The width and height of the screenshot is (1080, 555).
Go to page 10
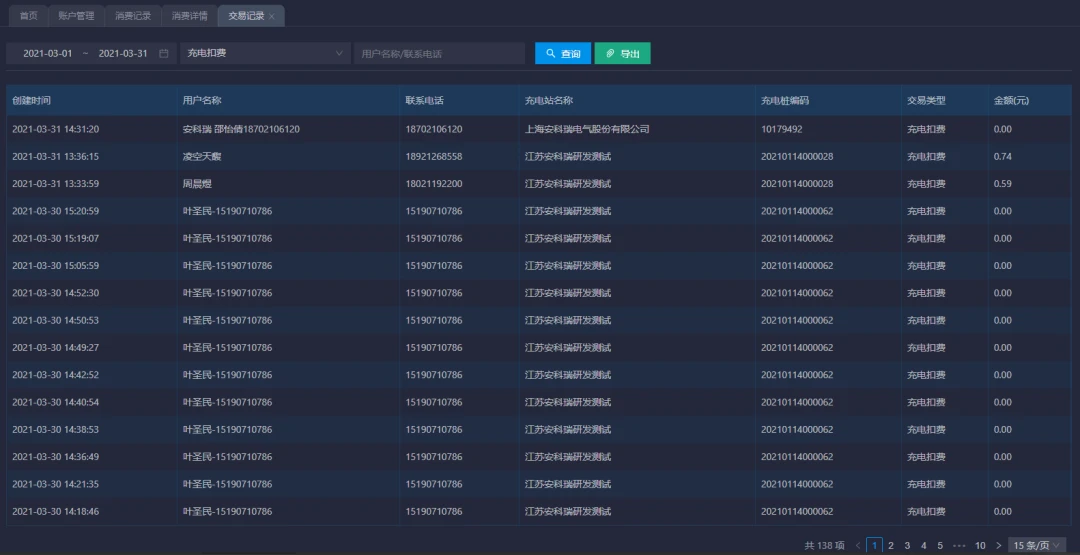coord(980,545)
